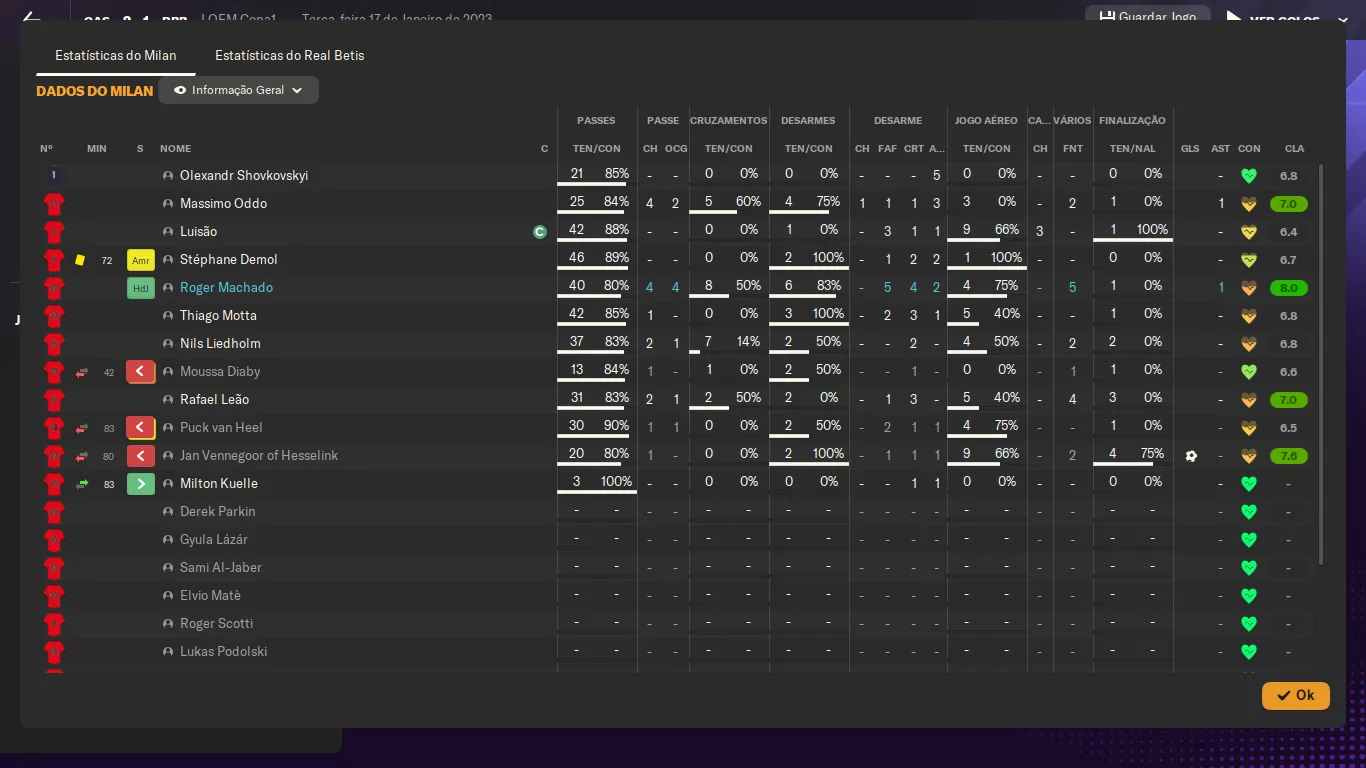This screenshot has width=1366, height=768.
Task: Click the goal ball icon for Jan Vennegoor of Hesselink
Action: [x=1190, y=456]
